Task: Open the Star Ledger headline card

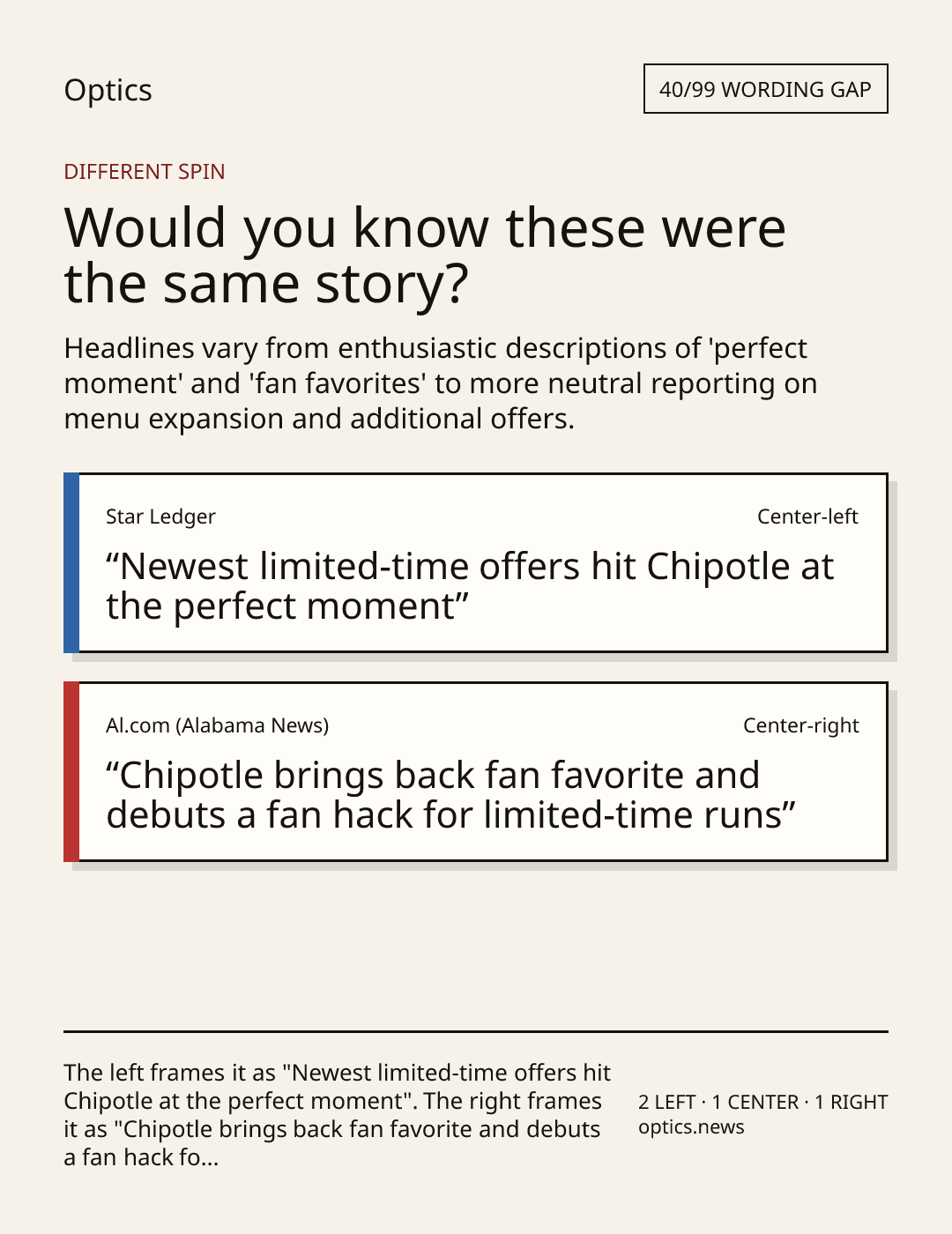Action: tap(476, 563)
